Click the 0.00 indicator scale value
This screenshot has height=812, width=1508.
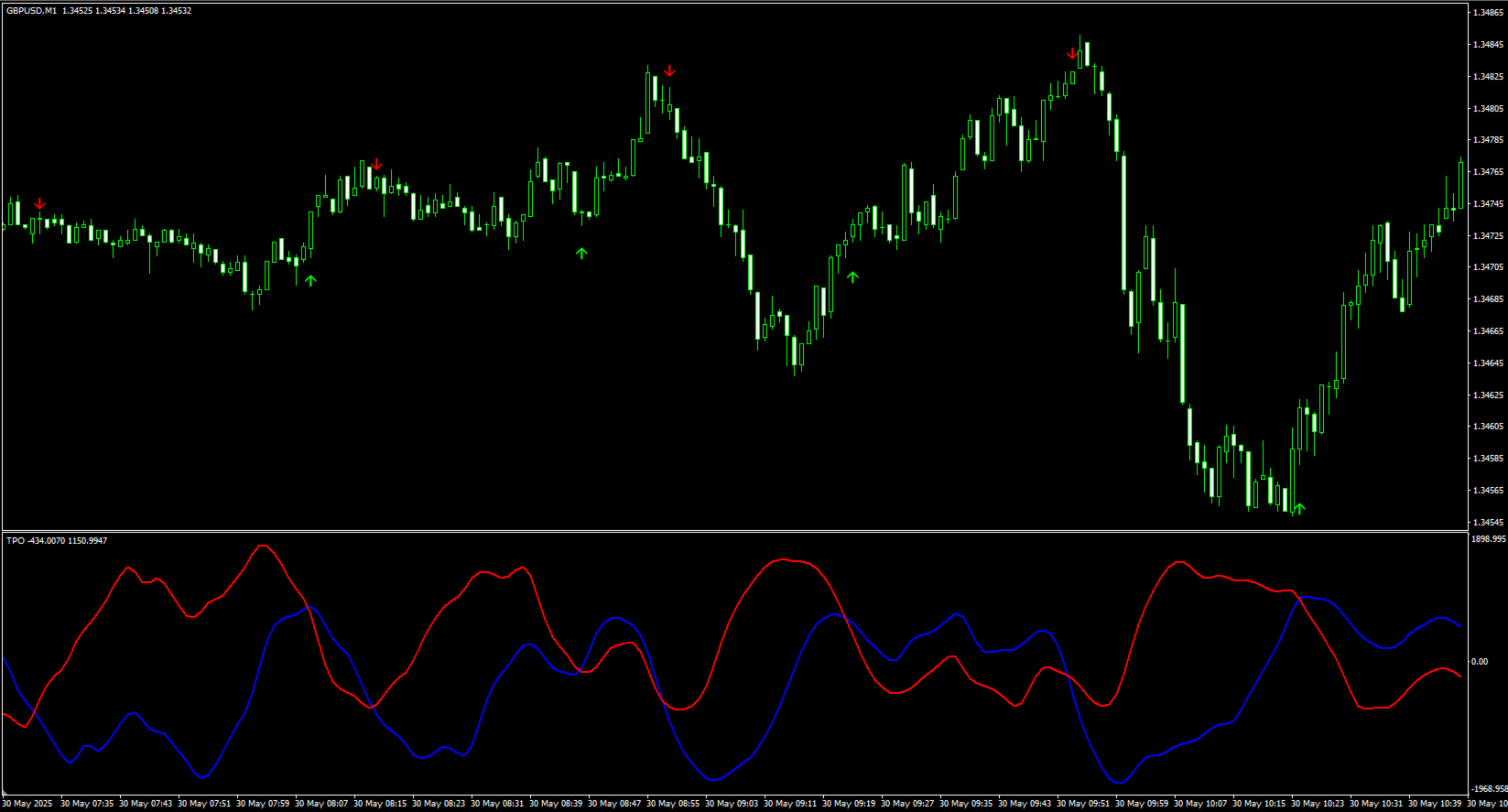point(1480,662)
